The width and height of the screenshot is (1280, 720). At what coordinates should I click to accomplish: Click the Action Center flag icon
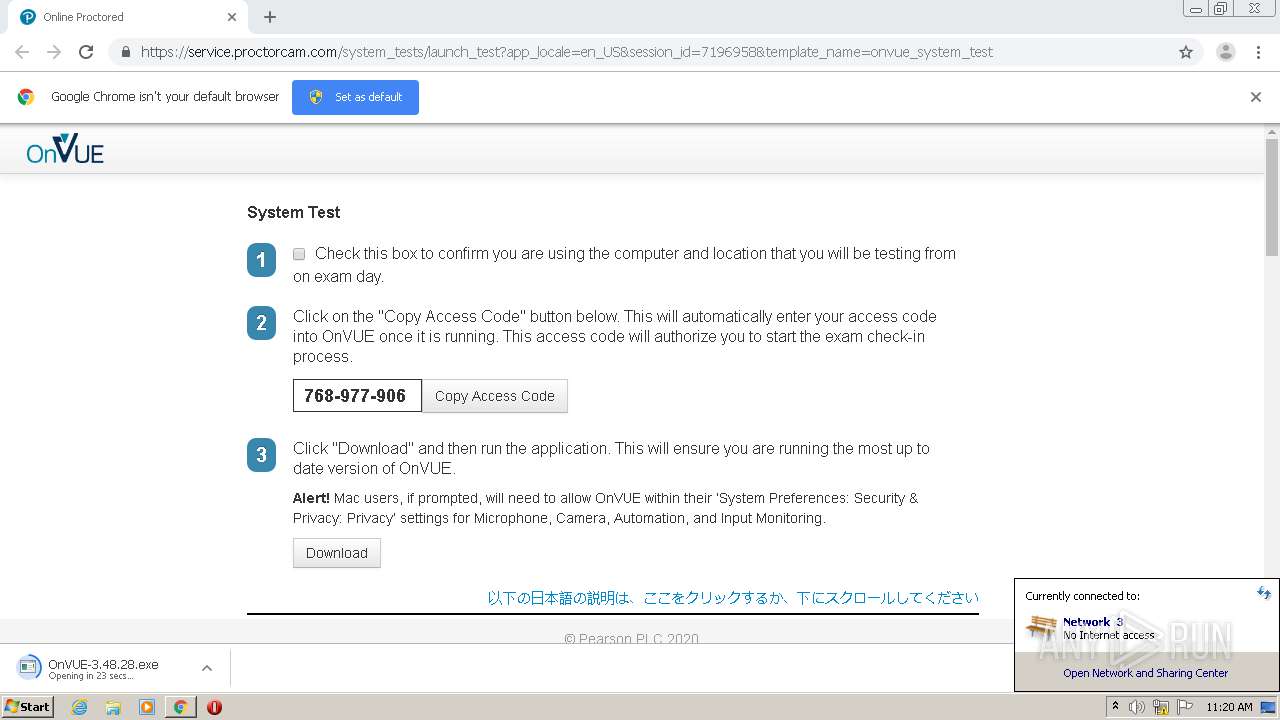click(1185, 707)
